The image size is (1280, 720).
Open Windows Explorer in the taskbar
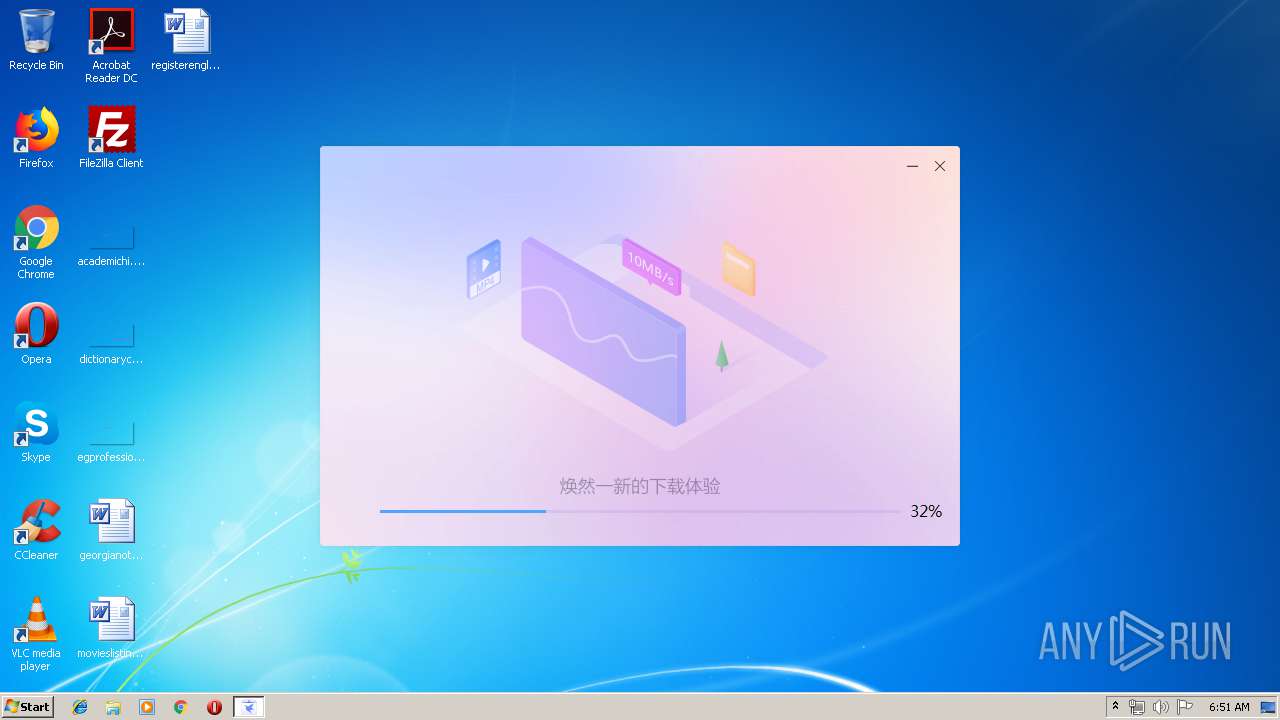click(x=113, y=707)
